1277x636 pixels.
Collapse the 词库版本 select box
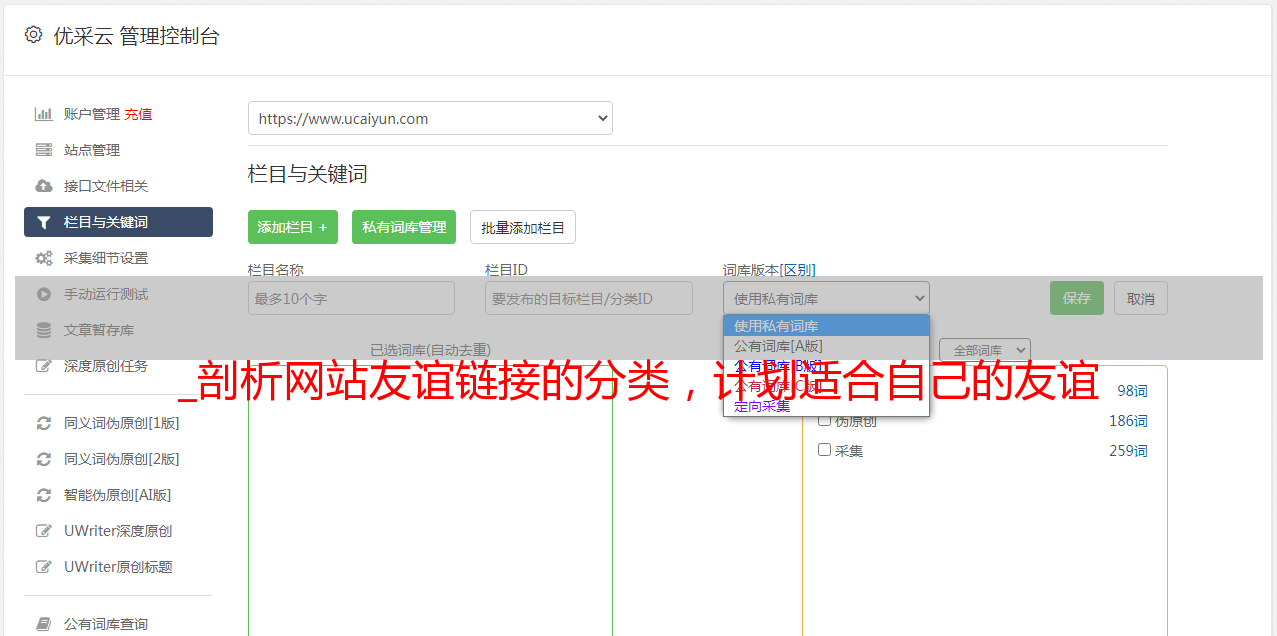(x=826, y=298)
